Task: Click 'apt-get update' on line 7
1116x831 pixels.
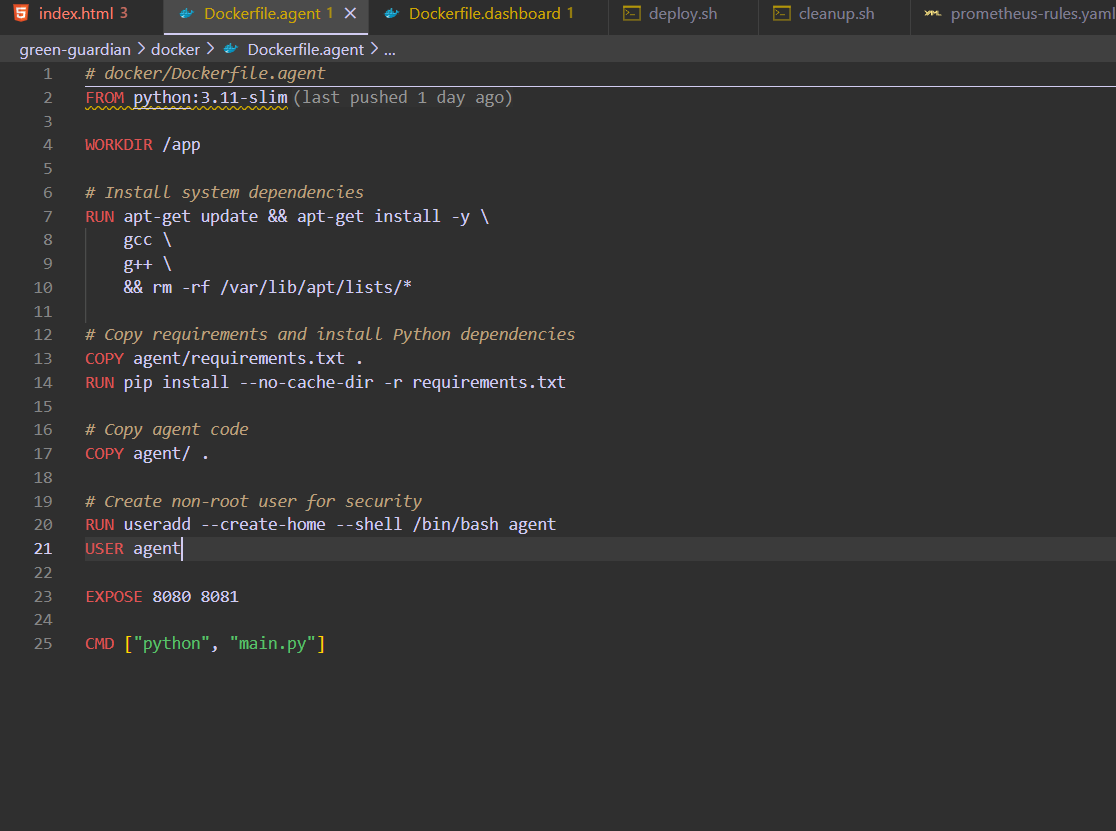Action: pyautogui.click(x=191, y=216)
